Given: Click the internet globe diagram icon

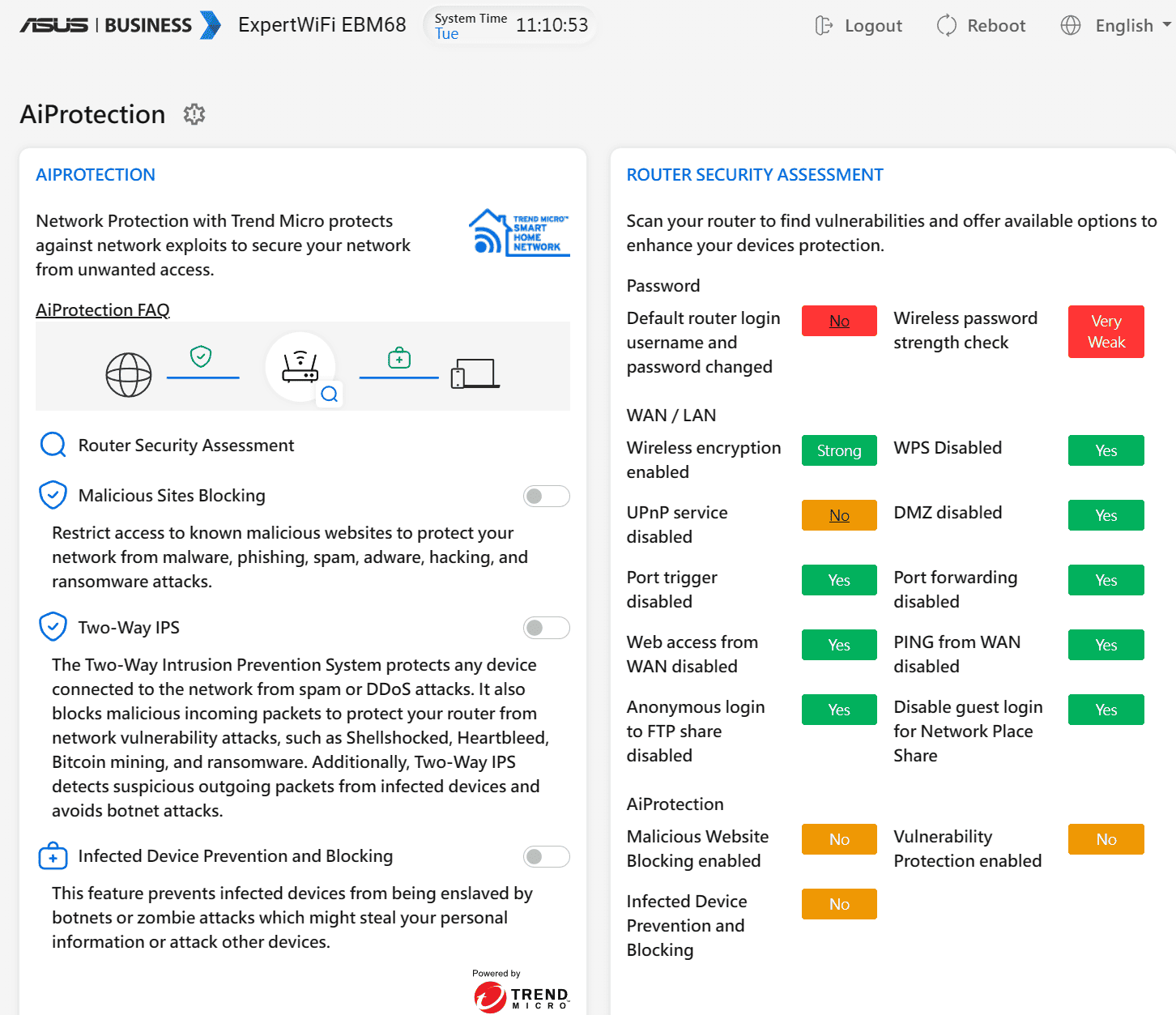Looking at the screenshot, I should click(129, 375).
